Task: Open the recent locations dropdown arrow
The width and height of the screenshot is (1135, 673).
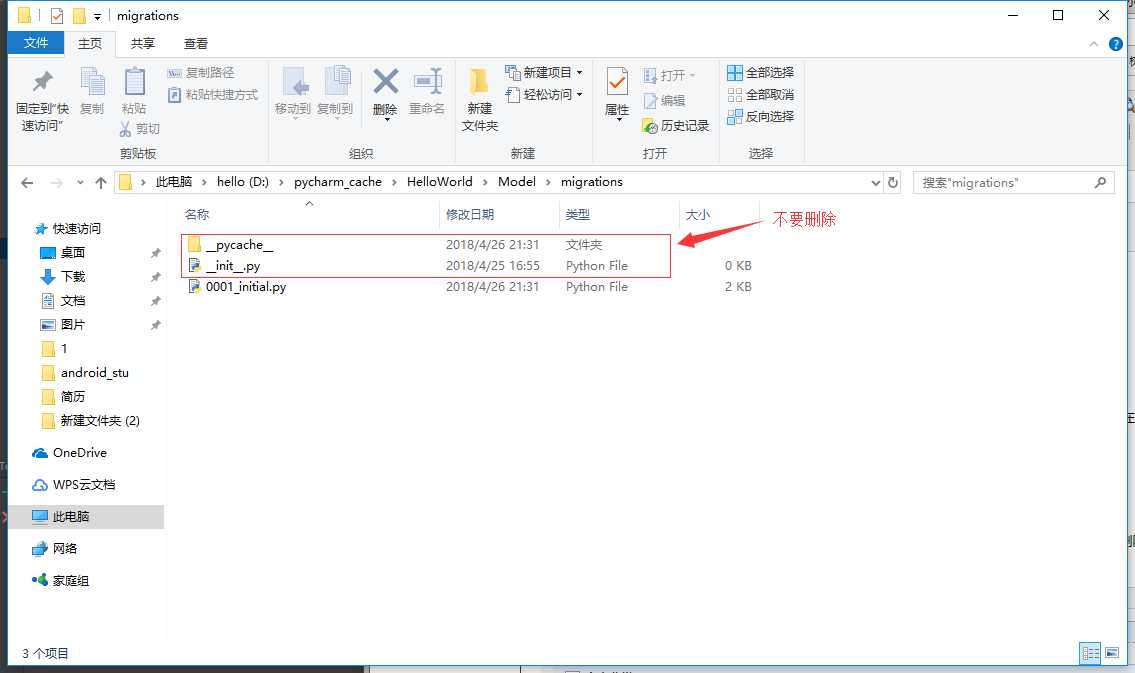Action: [80, 182]
